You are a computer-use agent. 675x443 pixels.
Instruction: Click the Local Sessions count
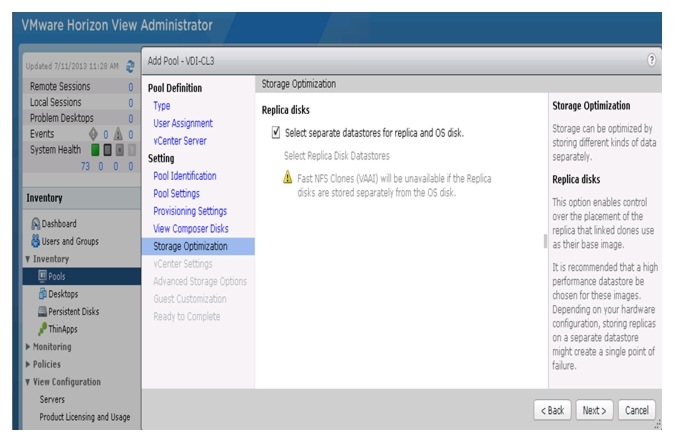pyautogui.click(x=130, y=102)
